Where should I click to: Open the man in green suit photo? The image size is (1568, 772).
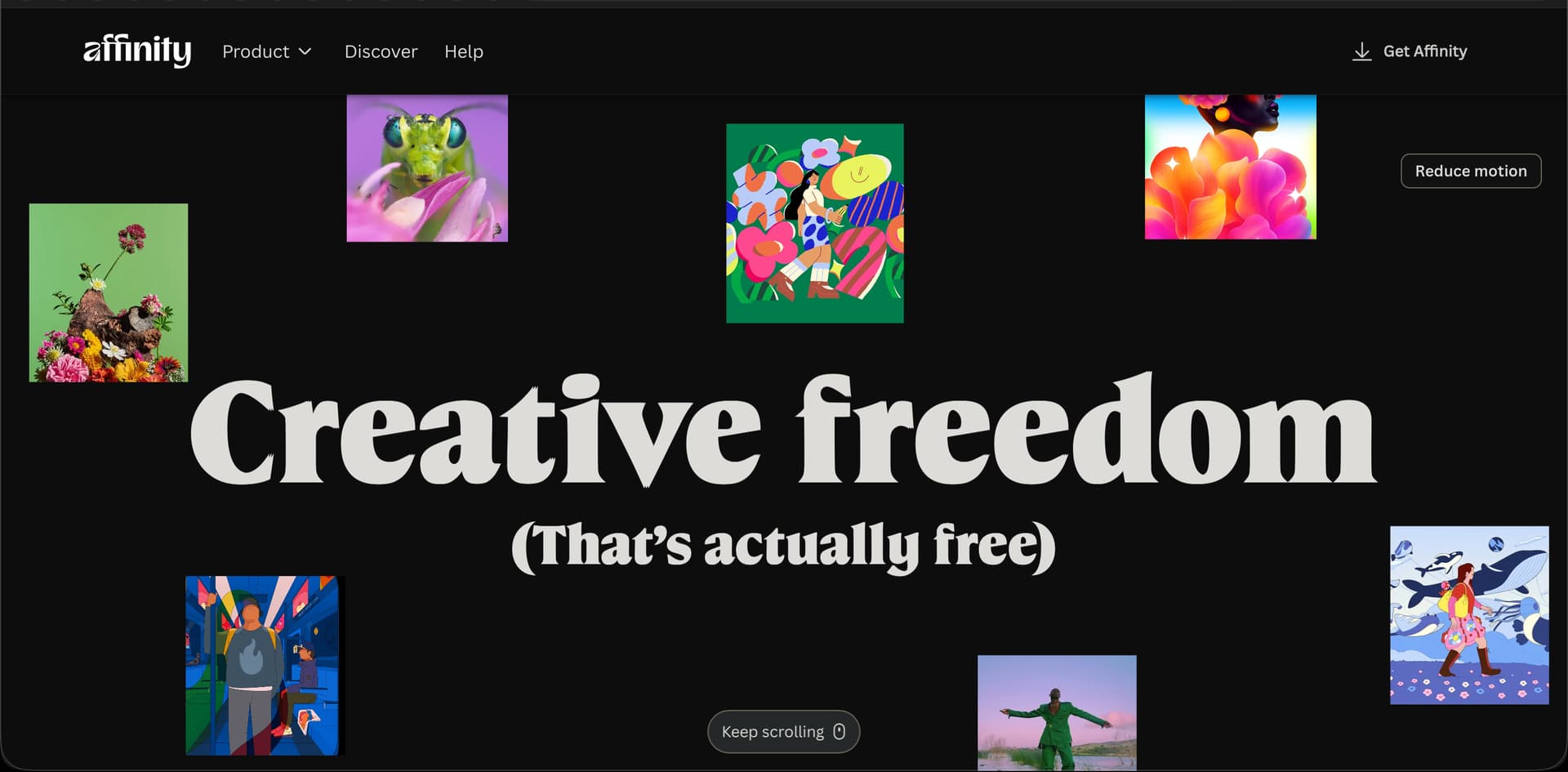1057,712
